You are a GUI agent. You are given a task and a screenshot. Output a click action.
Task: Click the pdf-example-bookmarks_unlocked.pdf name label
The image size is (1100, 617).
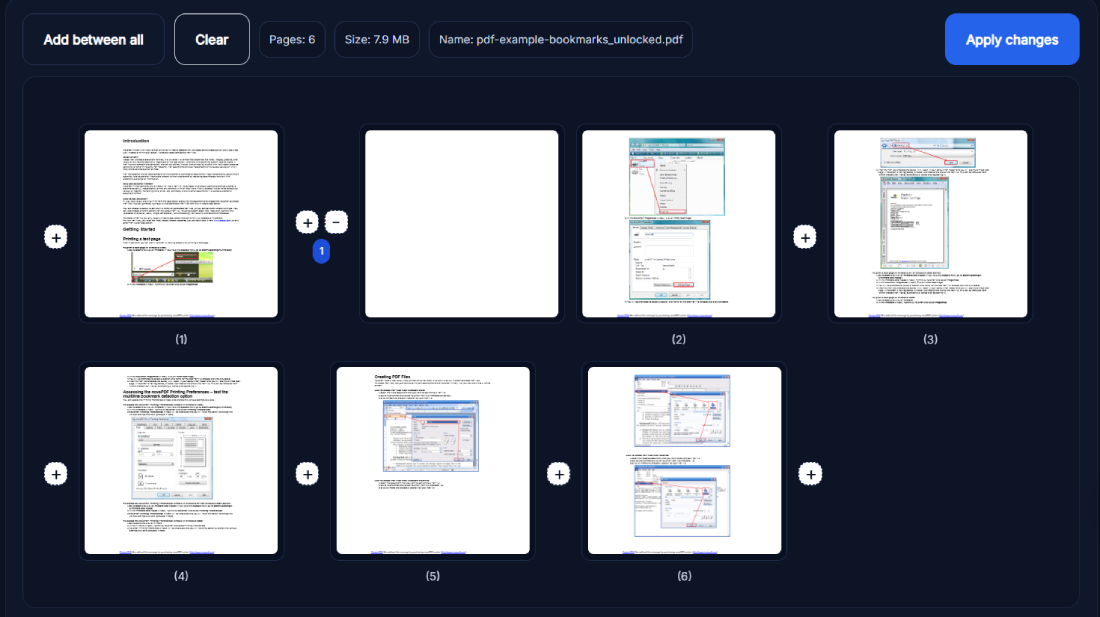560,39
